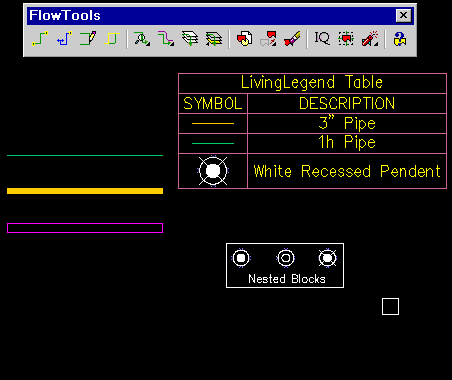Close the FlowTools toolbar
The height and width of the screenshot is (380, 452).
tap(403, 15)
